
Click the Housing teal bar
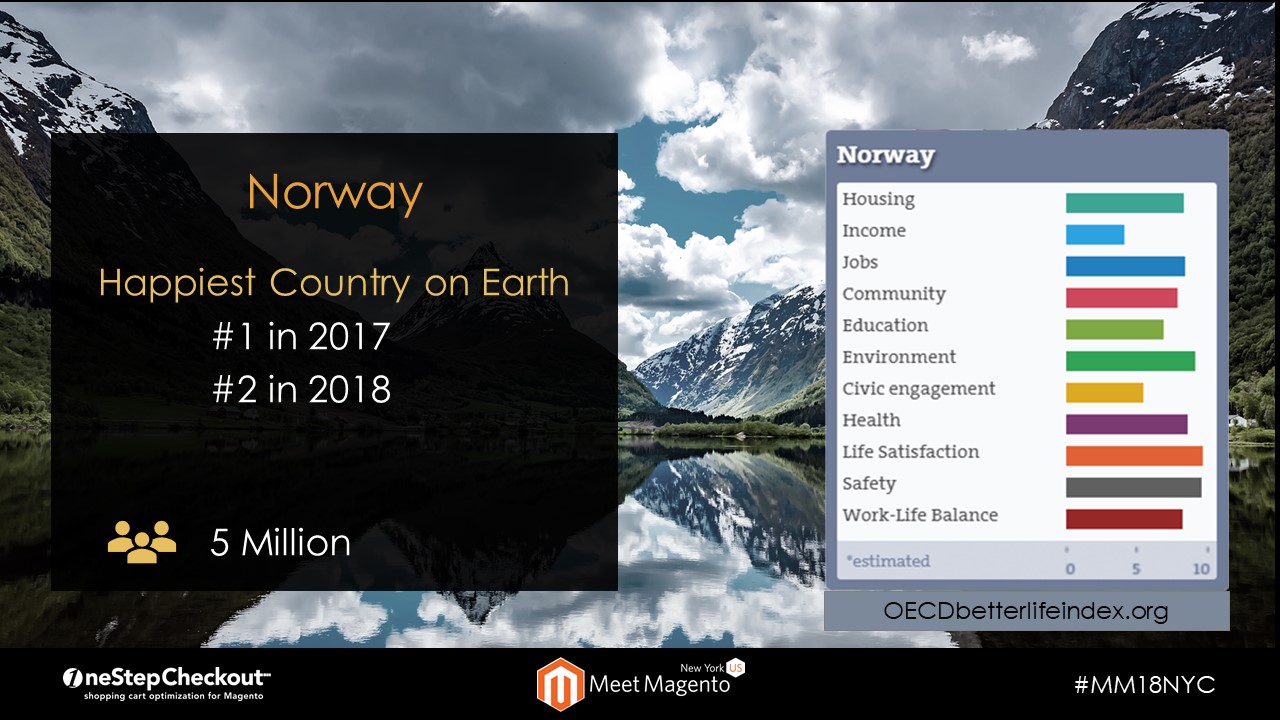click(1124, 203)
